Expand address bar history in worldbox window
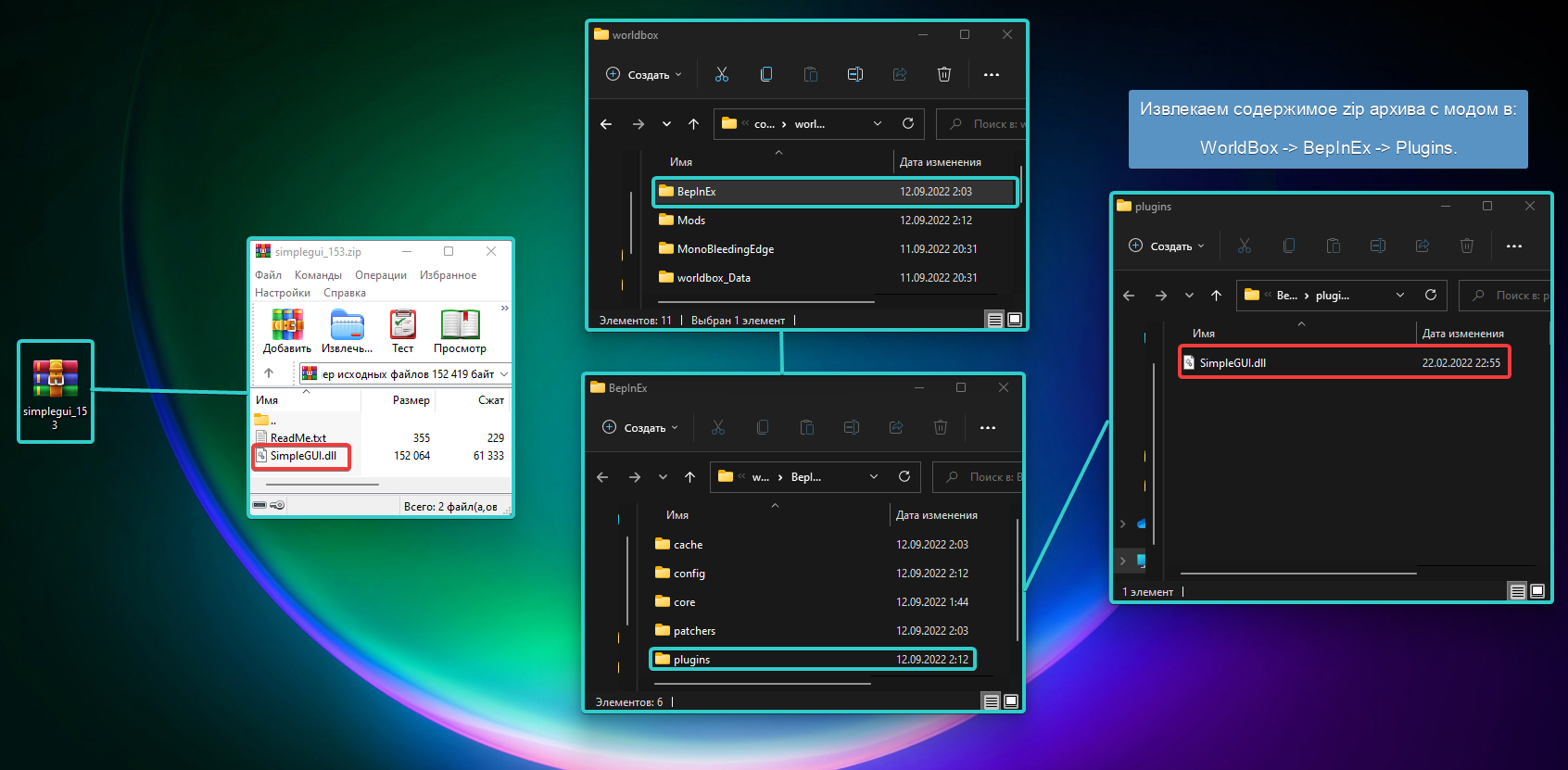Viewport: 1568px width, 770px height. click(x=878, y=123)
